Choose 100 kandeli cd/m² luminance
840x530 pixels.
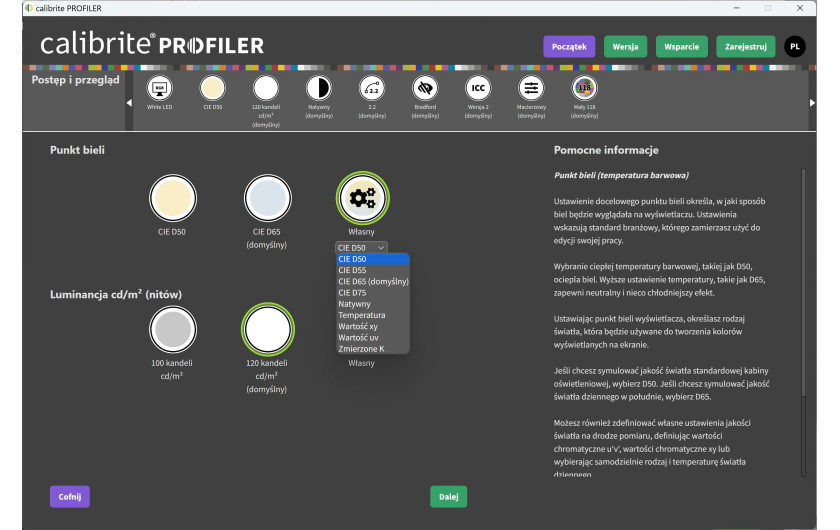(x=172, y=330)
